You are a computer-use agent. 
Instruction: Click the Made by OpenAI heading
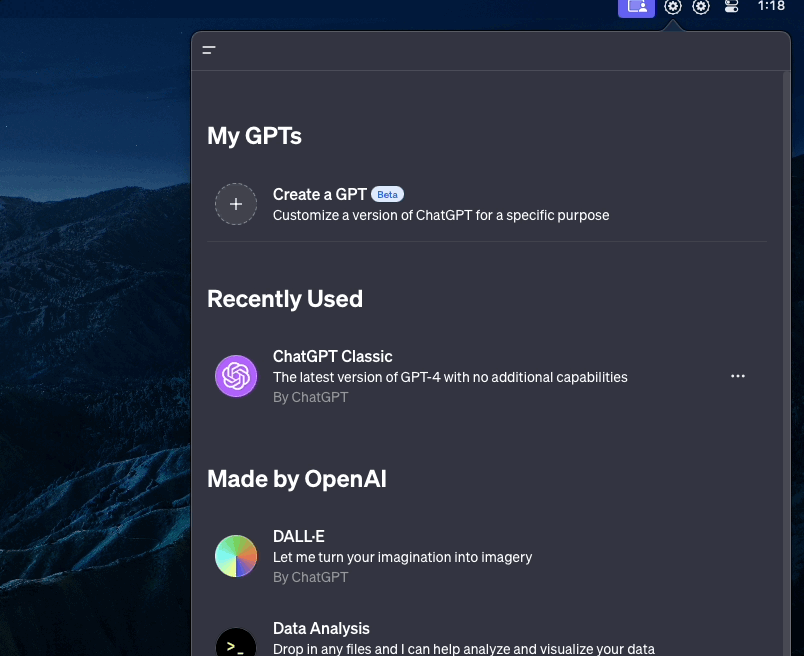tap(297, 479)
